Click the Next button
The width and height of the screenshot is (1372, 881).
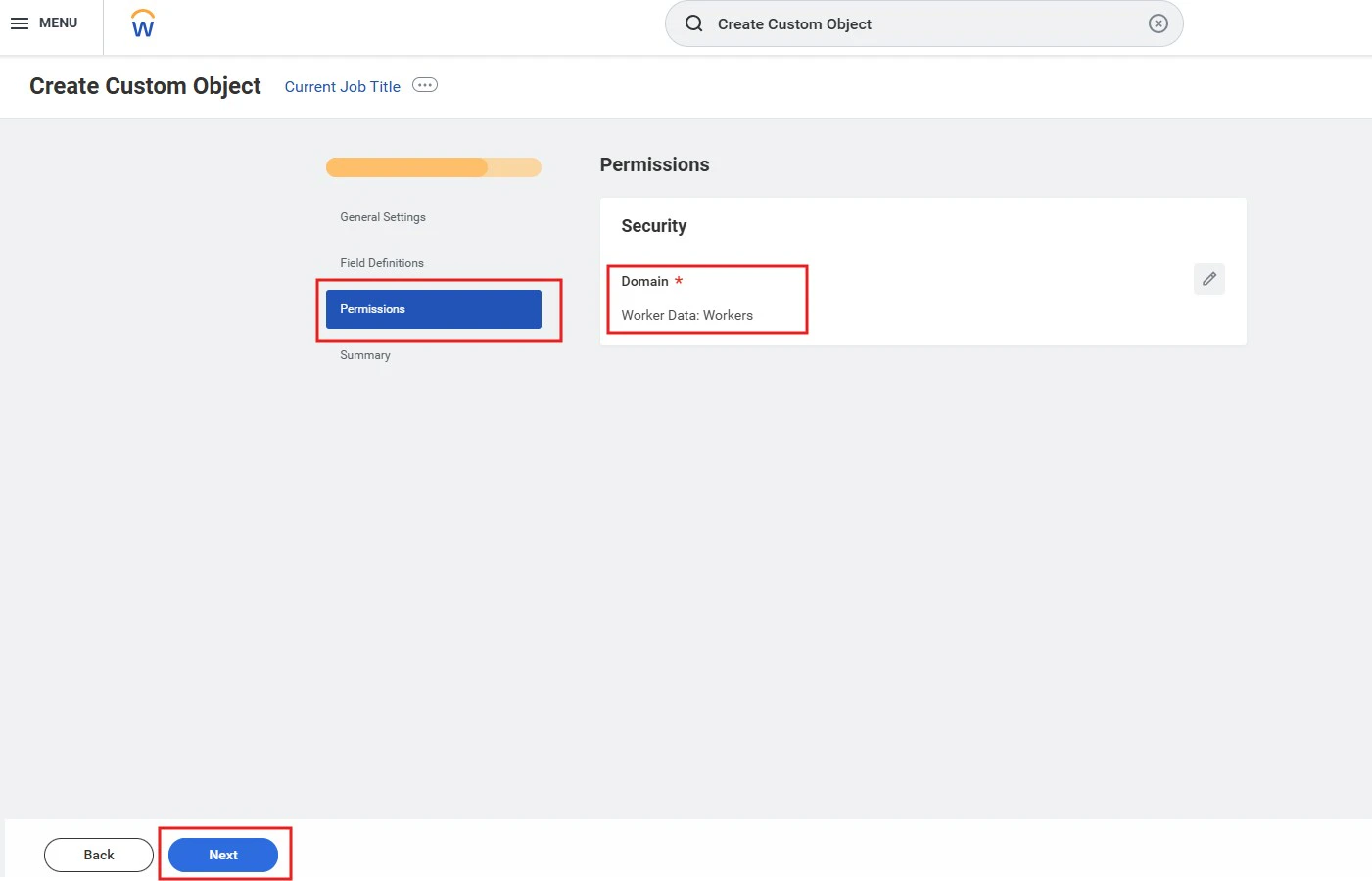(223, 855)
